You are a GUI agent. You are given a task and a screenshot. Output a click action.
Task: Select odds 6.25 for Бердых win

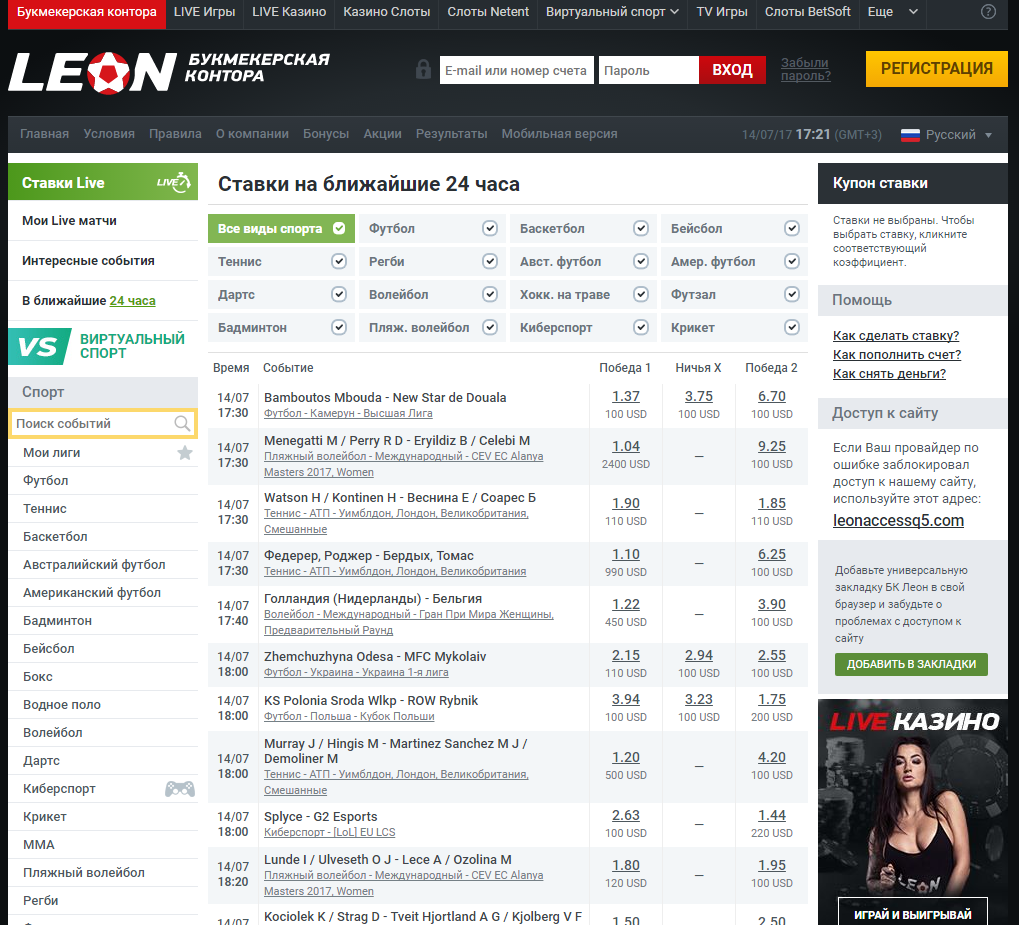pos(771,554)
